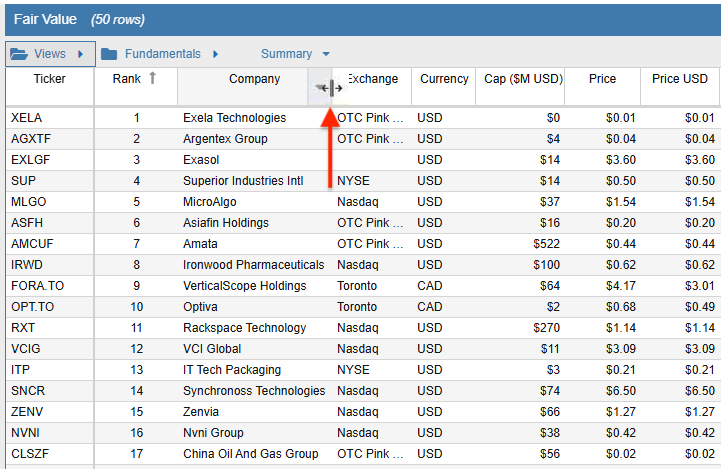Open the Summary dropdown arrow
721x469 pixels.
click(x=326, y=54)
